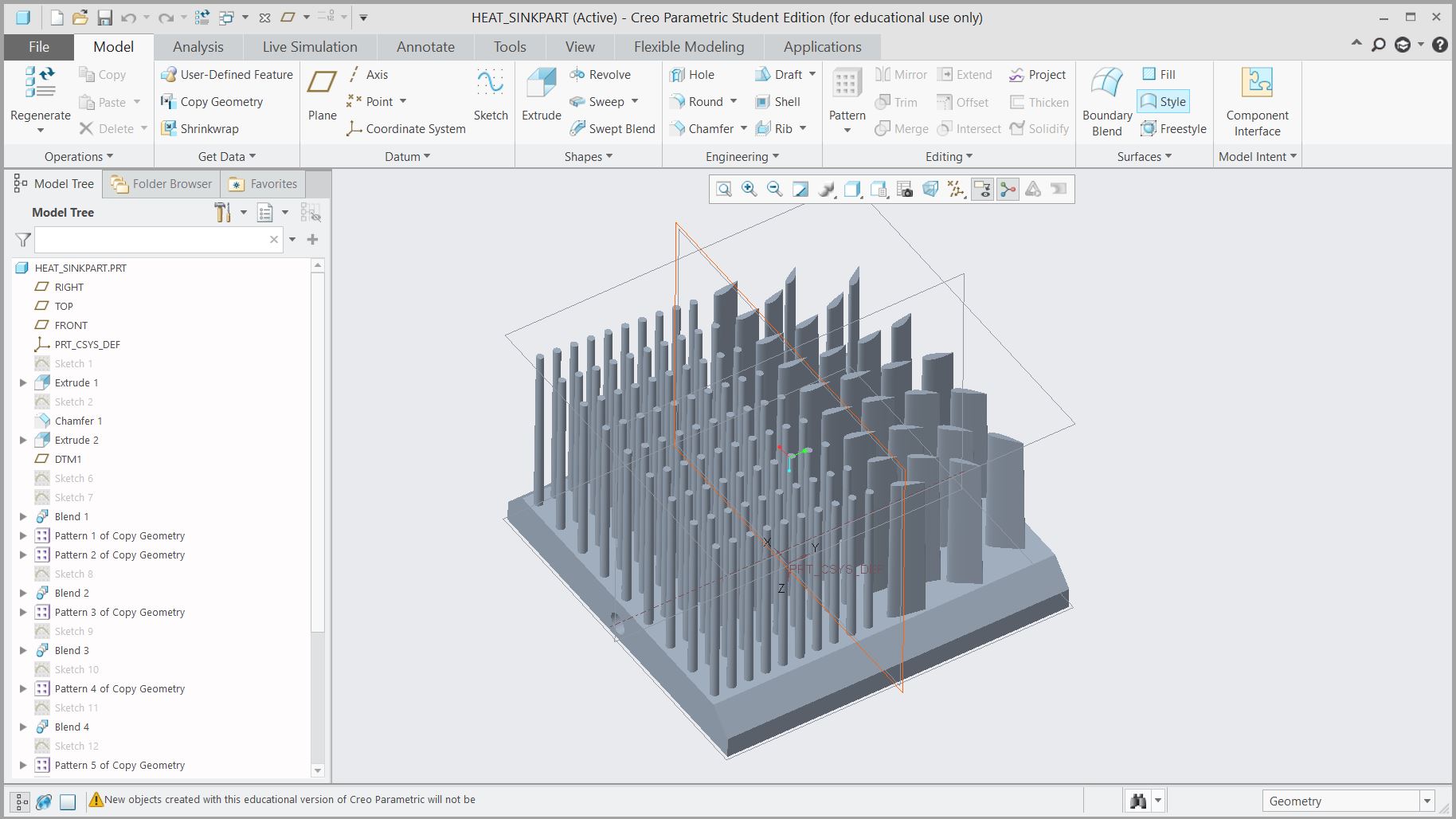Open the Geometry selection filter dropdown
The width and height of the screenshot is (1456, 819).
pos(1427,801)
